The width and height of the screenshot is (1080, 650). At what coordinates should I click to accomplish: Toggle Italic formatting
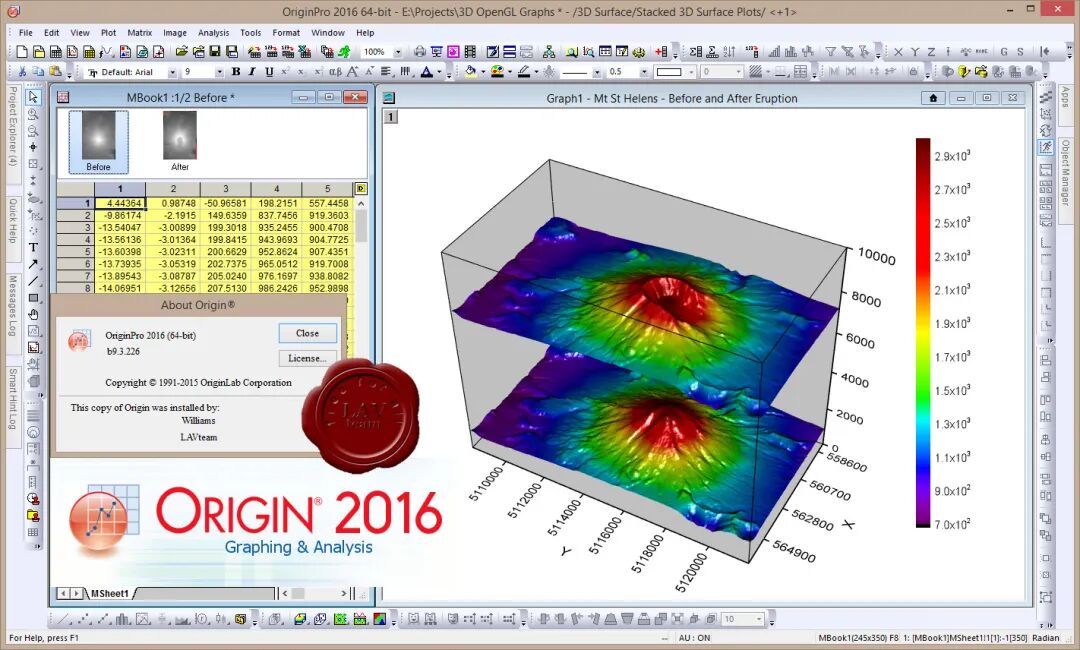(x=252, y=72)
